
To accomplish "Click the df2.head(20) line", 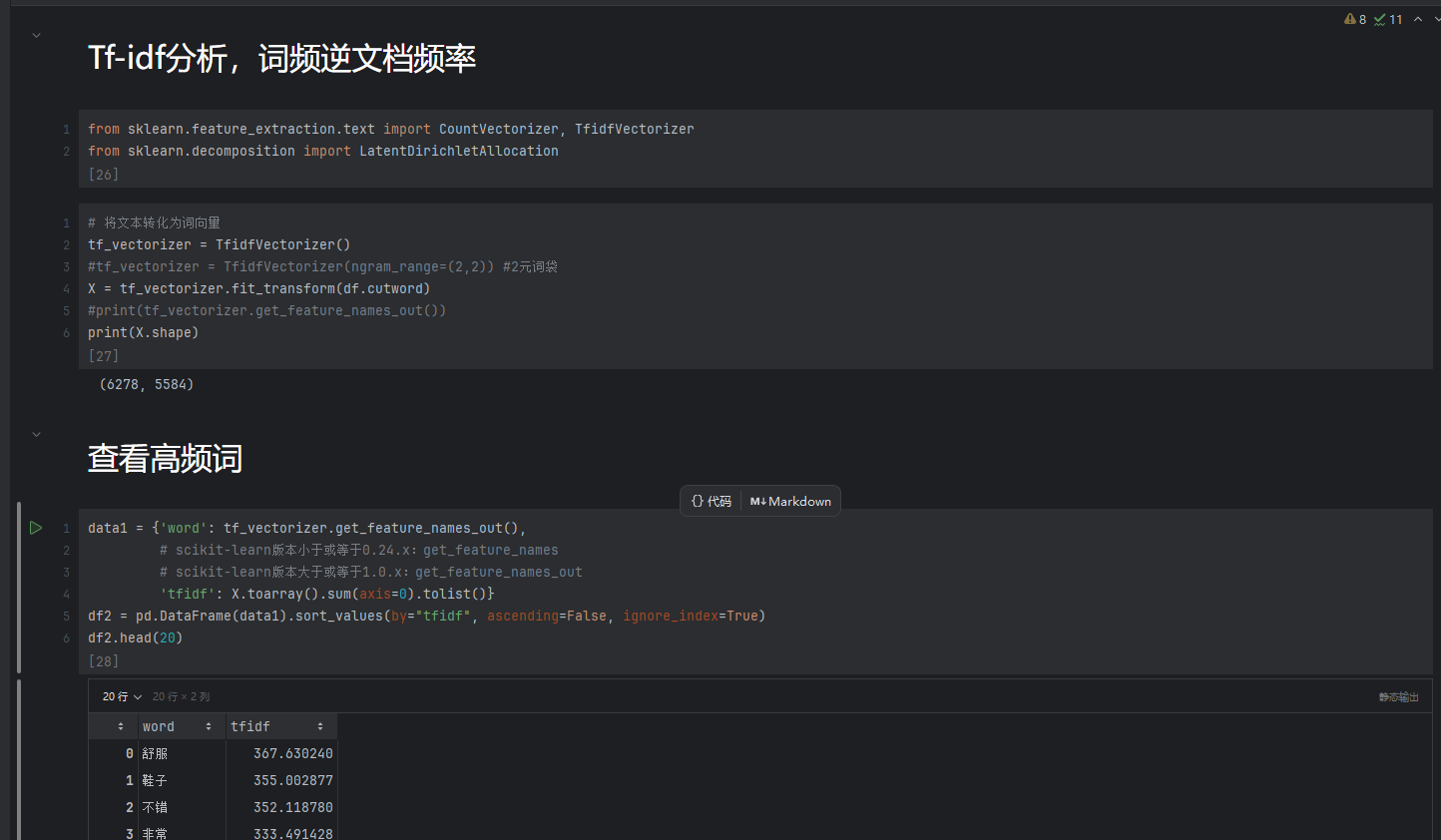I will pyautogui.click(x=136, y=637).
